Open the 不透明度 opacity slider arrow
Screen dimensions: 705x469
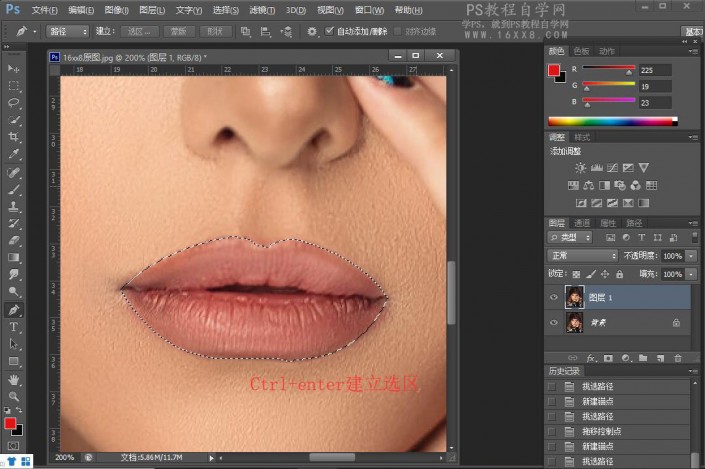pyautogui.click(x=691, y=256)
